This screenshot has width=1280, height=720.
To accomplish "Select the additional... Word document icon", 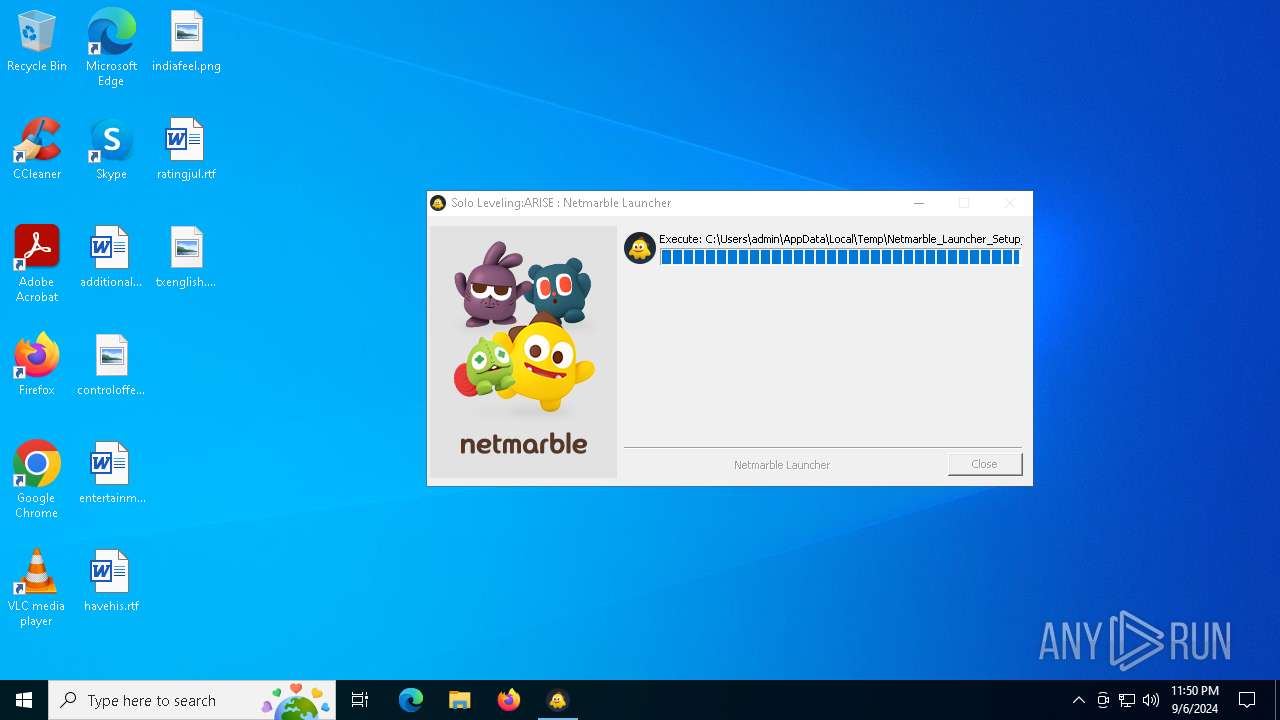I will [x=111, y=257].
